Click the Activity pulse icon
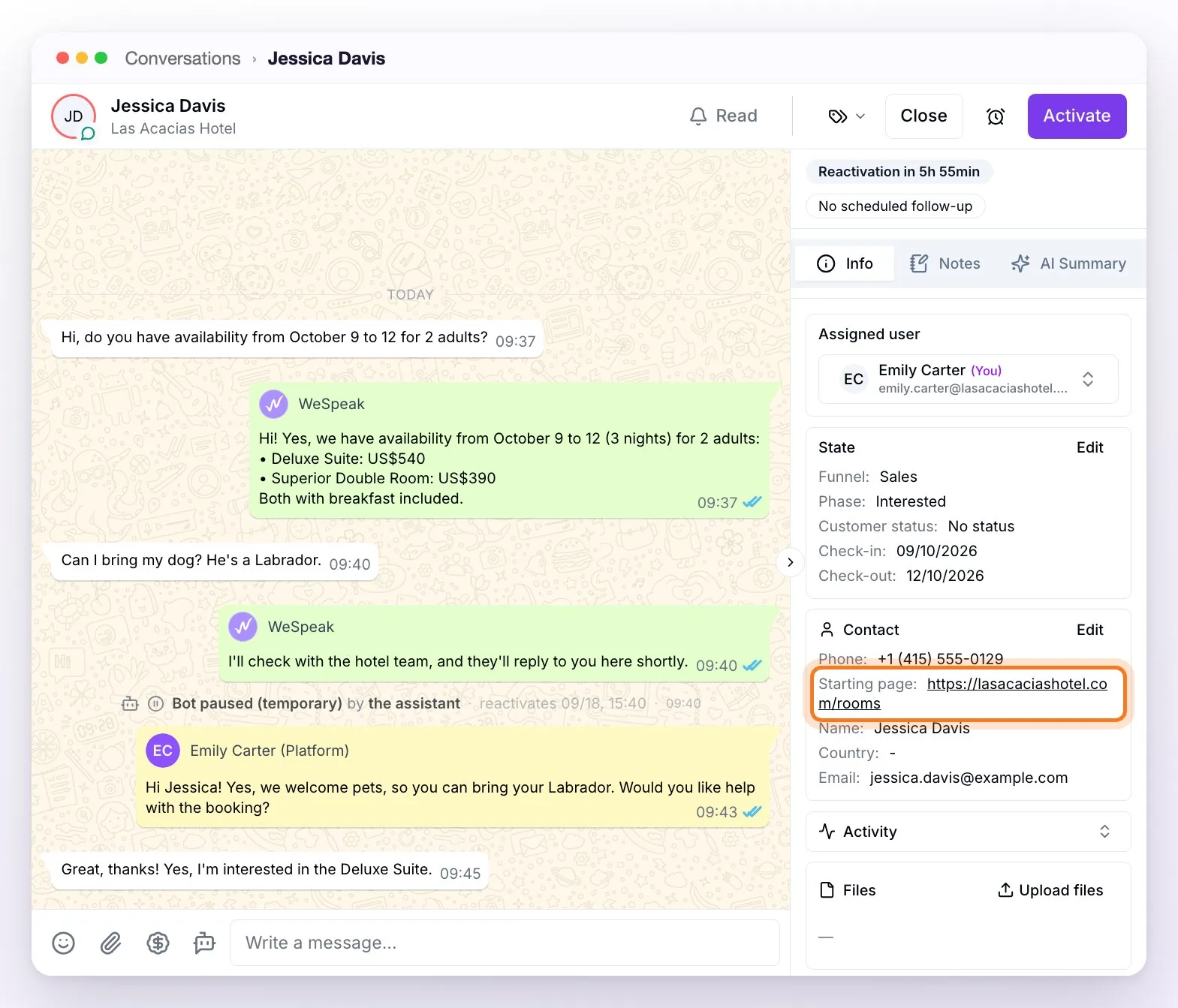This screenshot has width=1178, height=1008. point(827,832)
